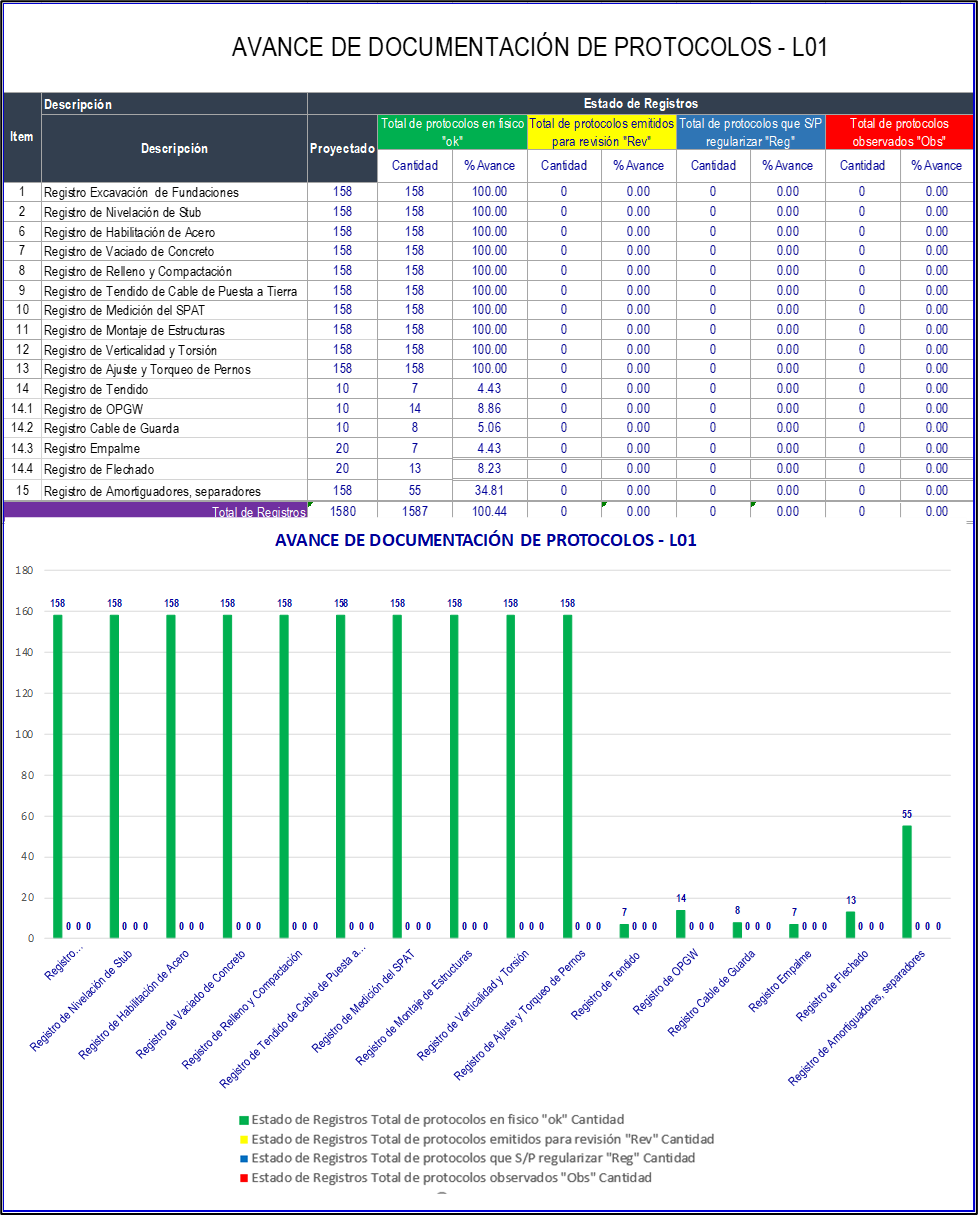Click the green header 'Total de protocolos en fisico "ok"'
The image size is (978, 1215).
(452, 132)
